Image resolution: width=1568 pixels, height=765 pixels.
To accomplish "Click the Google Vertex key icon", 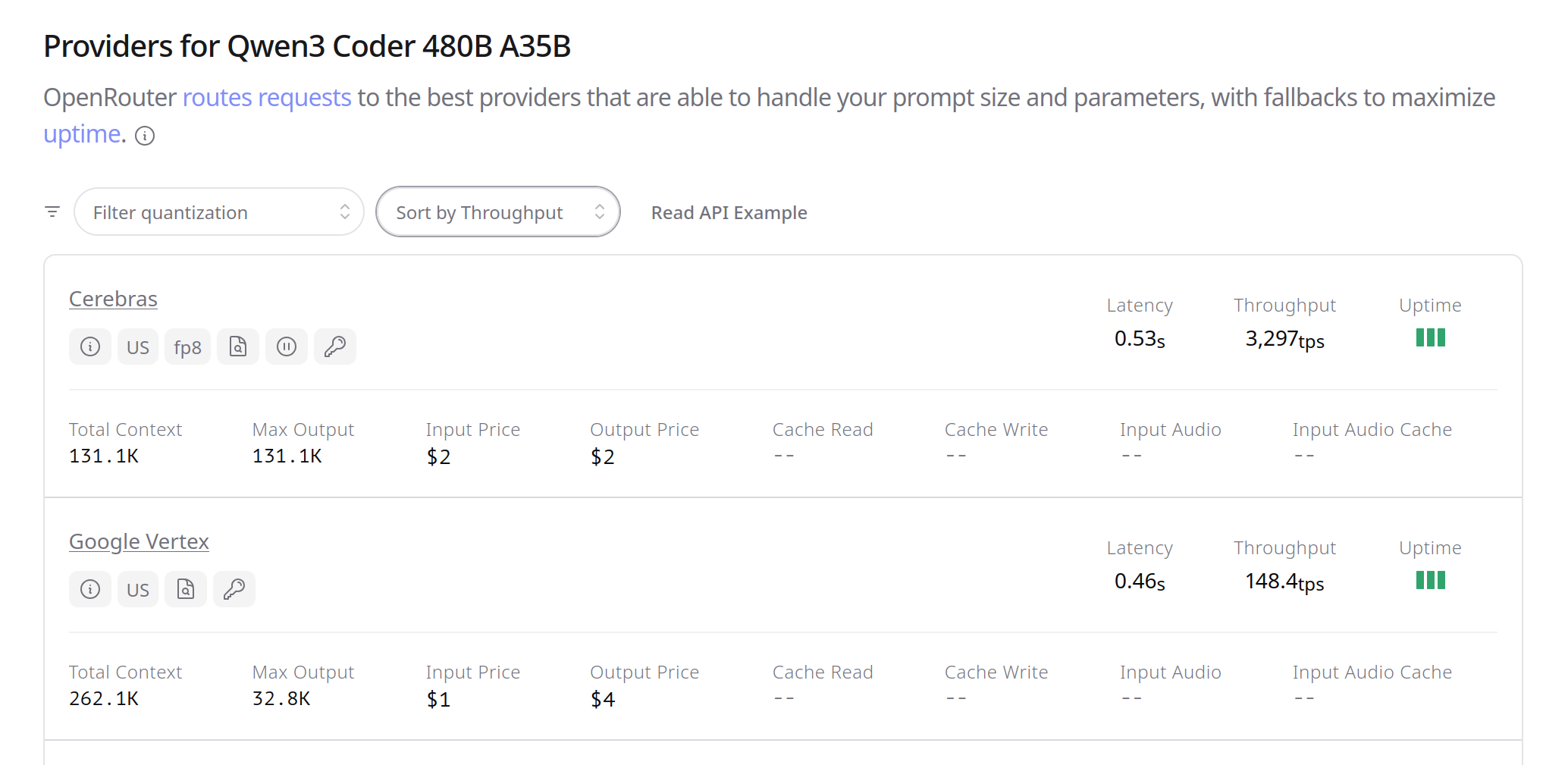I will [234, 589].
